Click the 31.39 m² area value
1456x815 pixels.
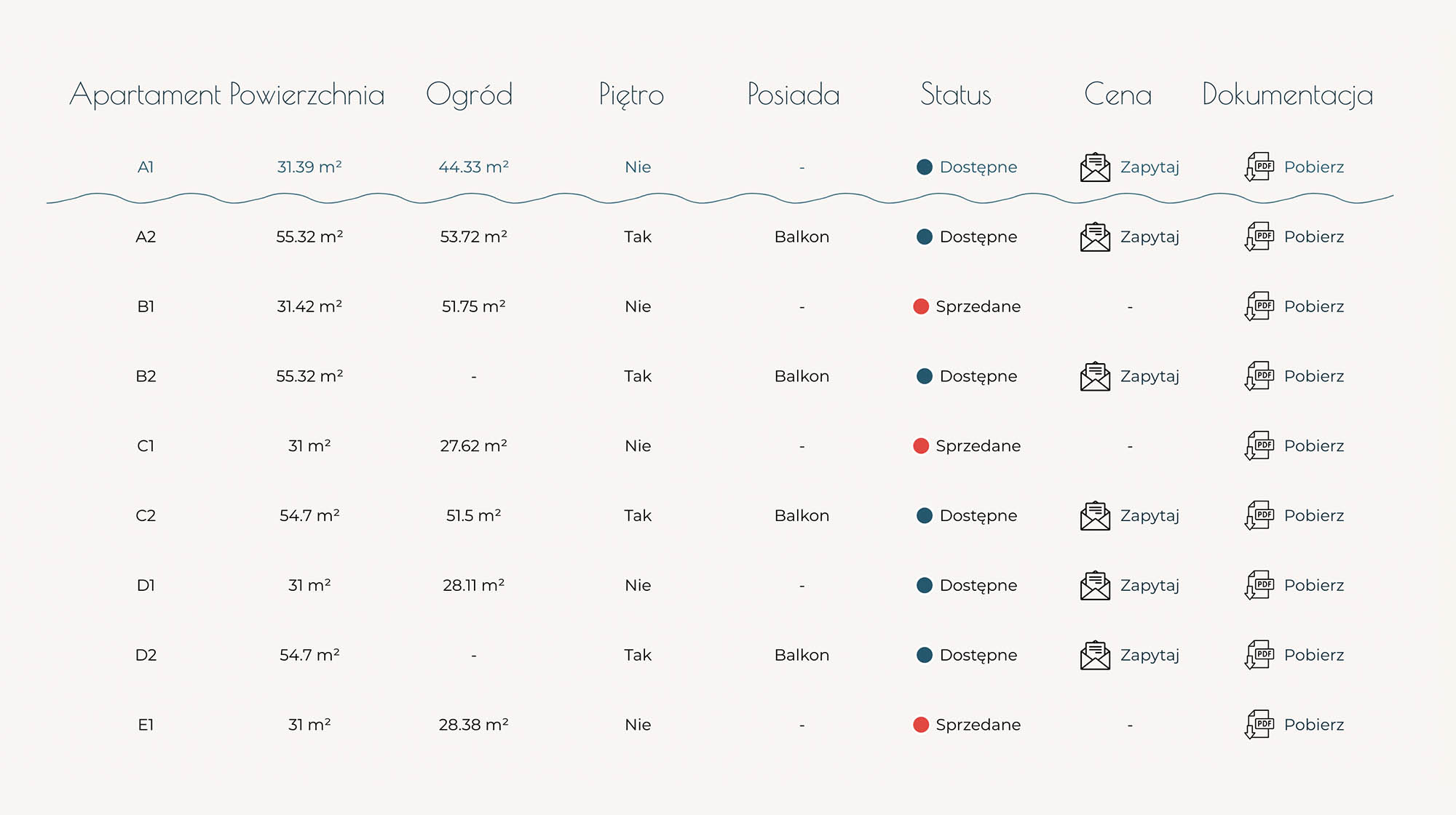309,167
